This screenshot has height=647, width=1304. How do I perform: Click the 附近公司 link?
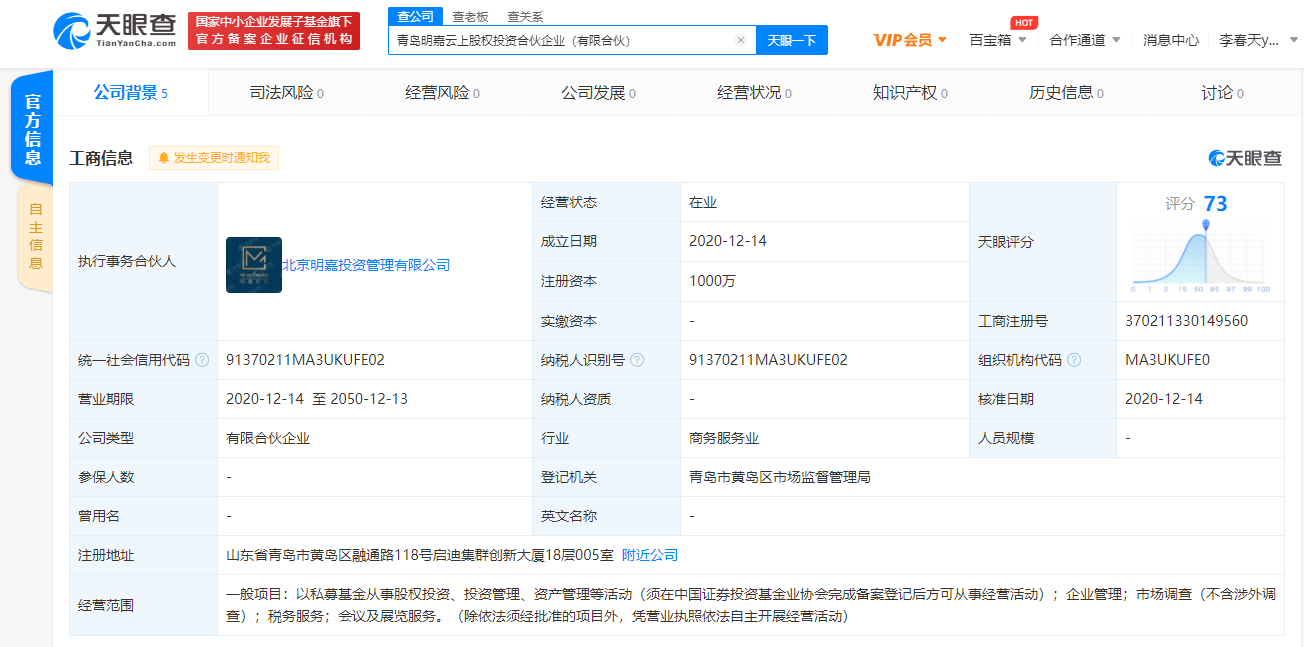pos(650,555)
